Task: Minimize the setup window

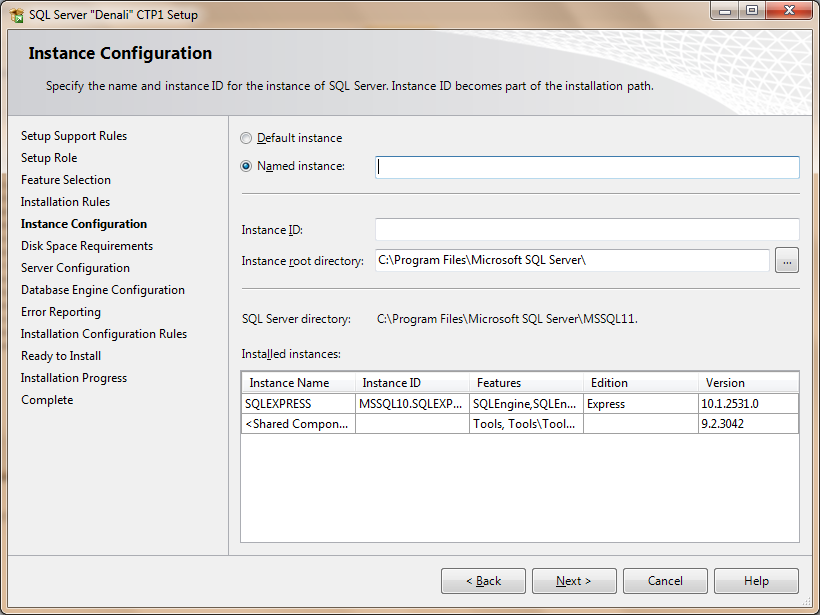Action: pos(725,11)
